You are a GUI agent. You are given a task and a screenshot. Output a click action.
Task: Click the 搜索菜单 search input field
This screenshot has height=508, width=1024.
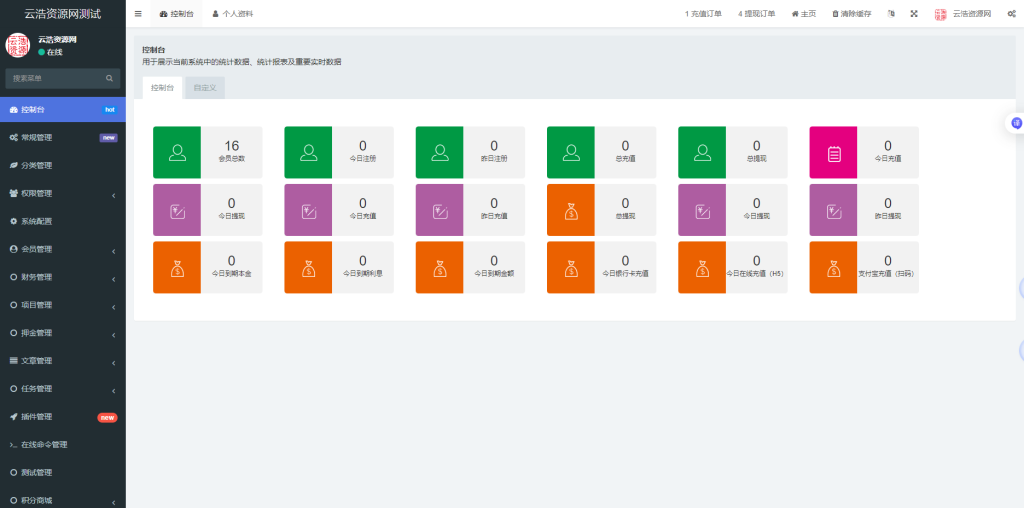point(55,78)
